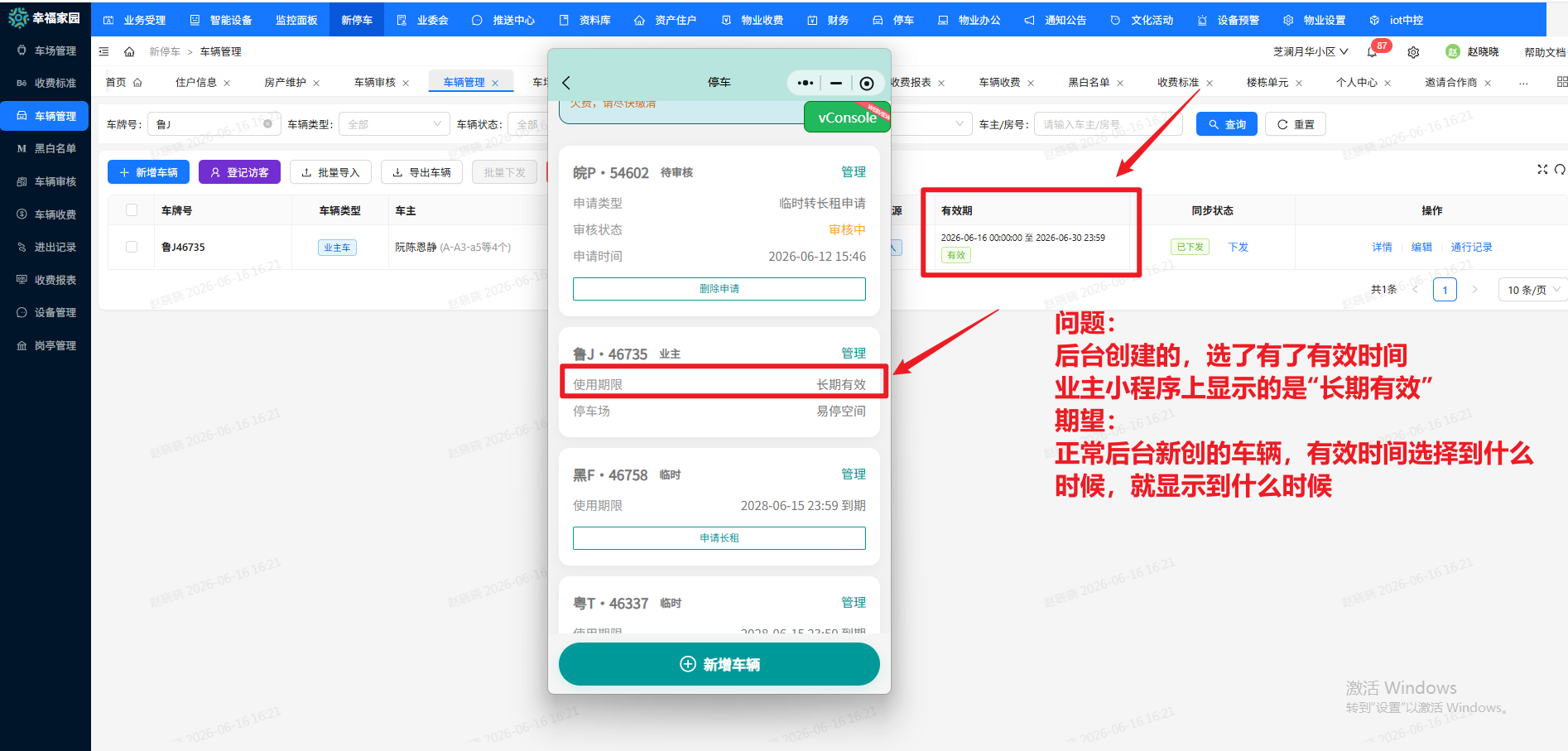Click the refresh icon above the table
The width and height of the screenshot is (1568, 751).
(1560, 169)
